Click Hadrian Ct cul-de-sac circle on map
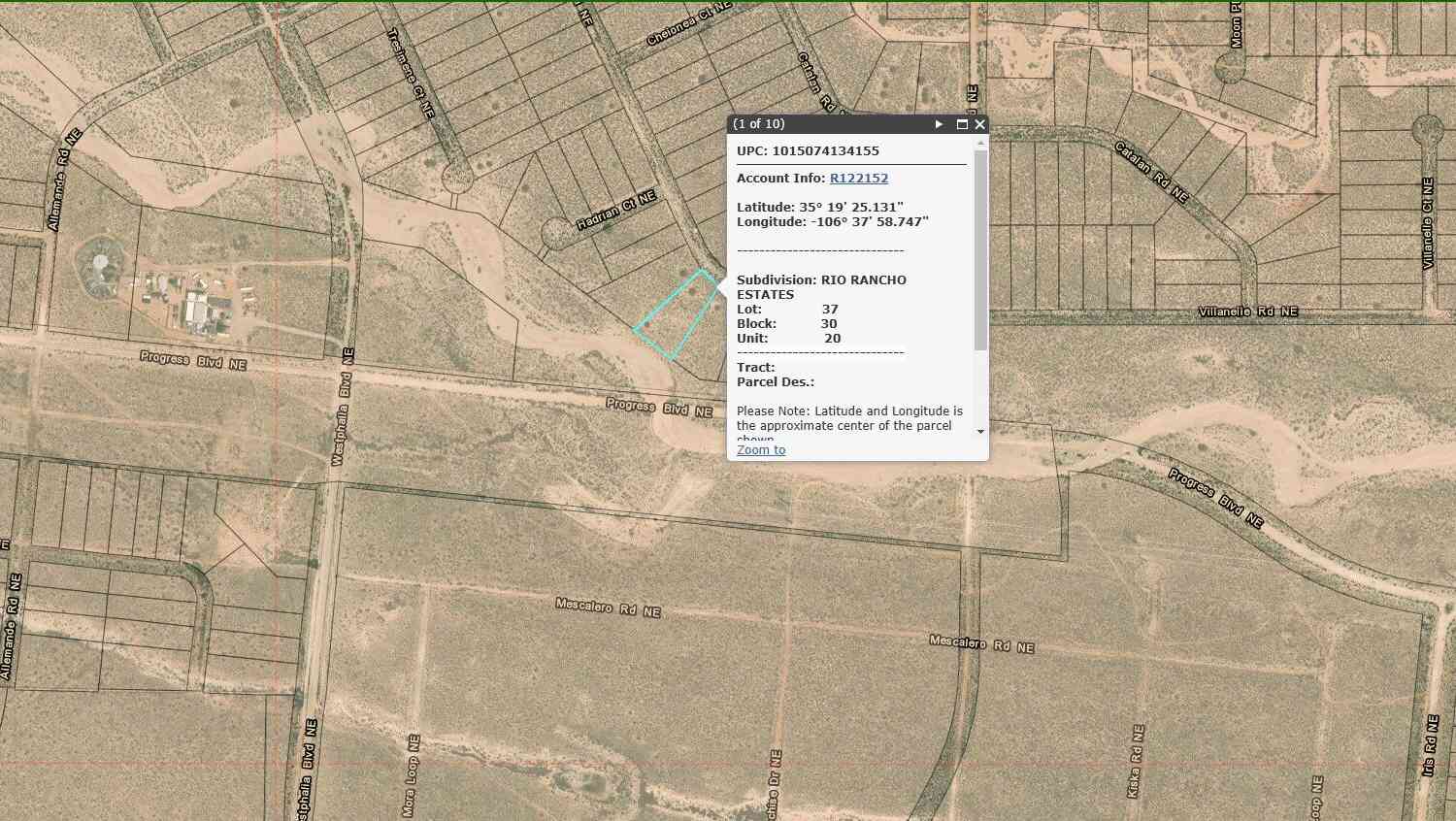1456x821 pixels. (556, 233)
